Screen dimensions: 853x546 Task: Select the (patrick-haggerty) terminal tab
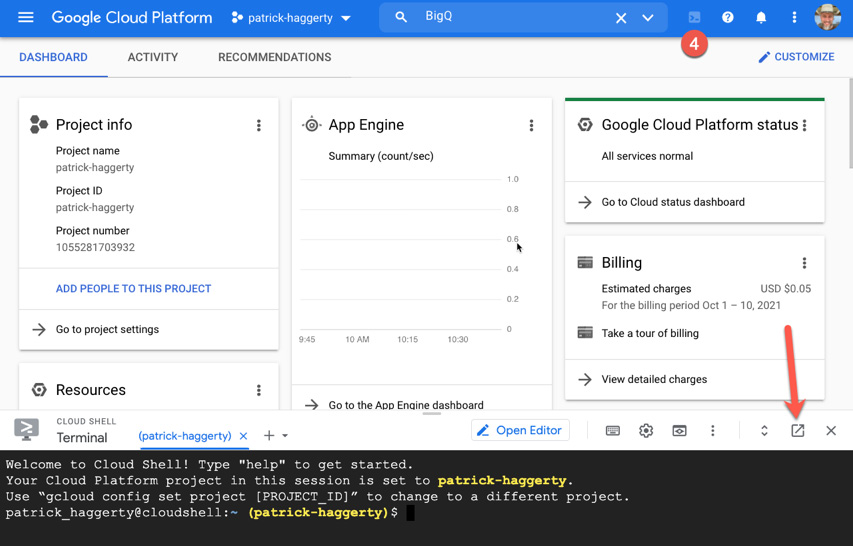pos(184,436)
